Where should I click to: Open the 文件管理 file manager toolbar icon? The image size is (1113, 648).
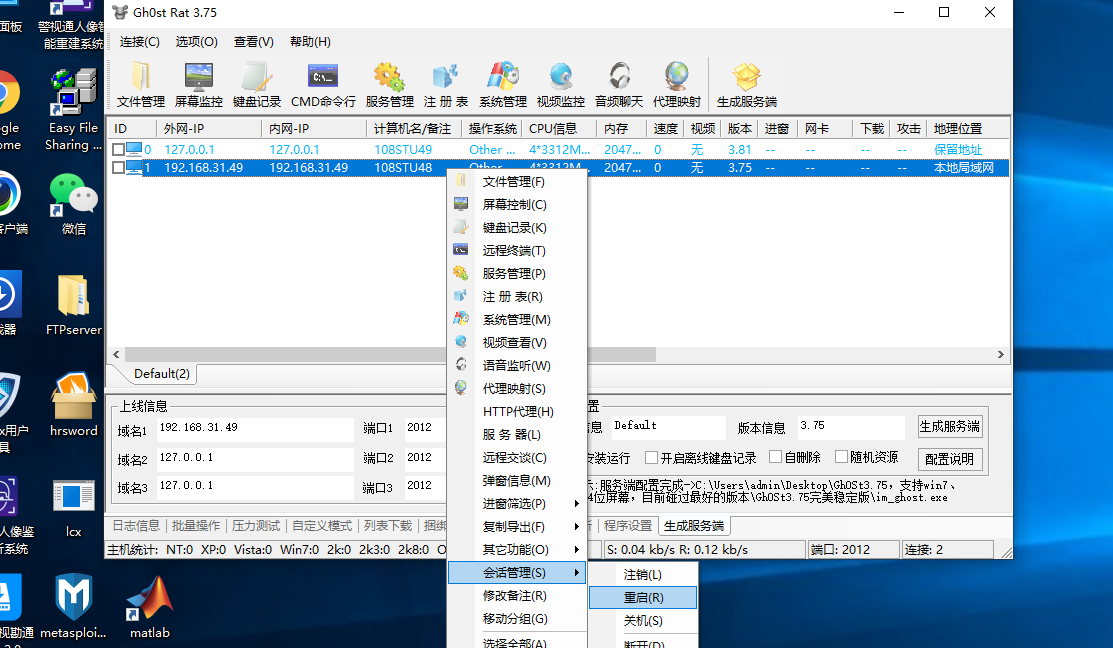[x=141, y=84]
